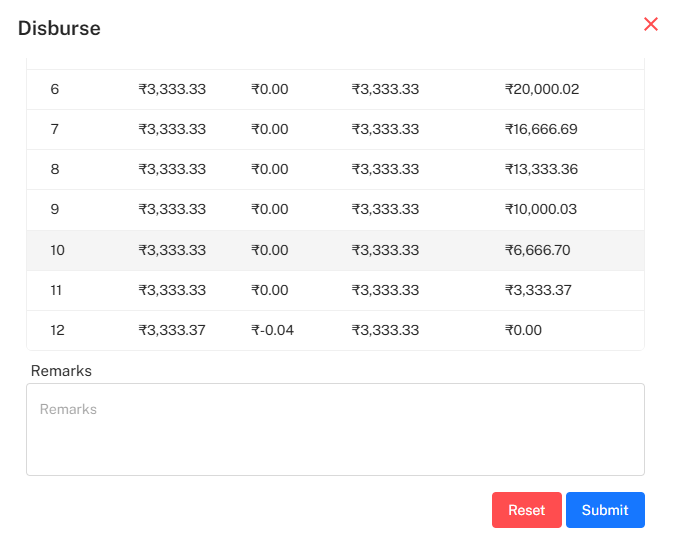The width and height of the screenshot is (674, 540).
Task: Select installment row number 7
Action: click(55, 129)
